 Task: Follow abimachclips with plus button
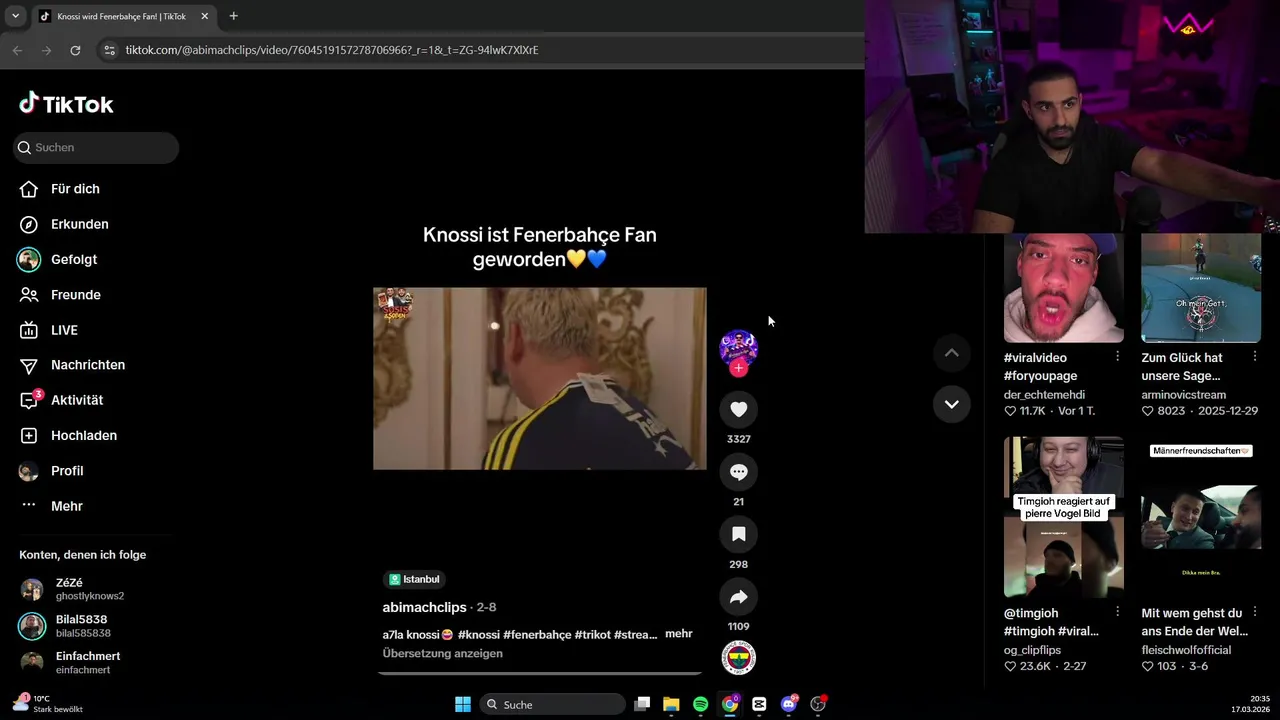tap(739, 368)
